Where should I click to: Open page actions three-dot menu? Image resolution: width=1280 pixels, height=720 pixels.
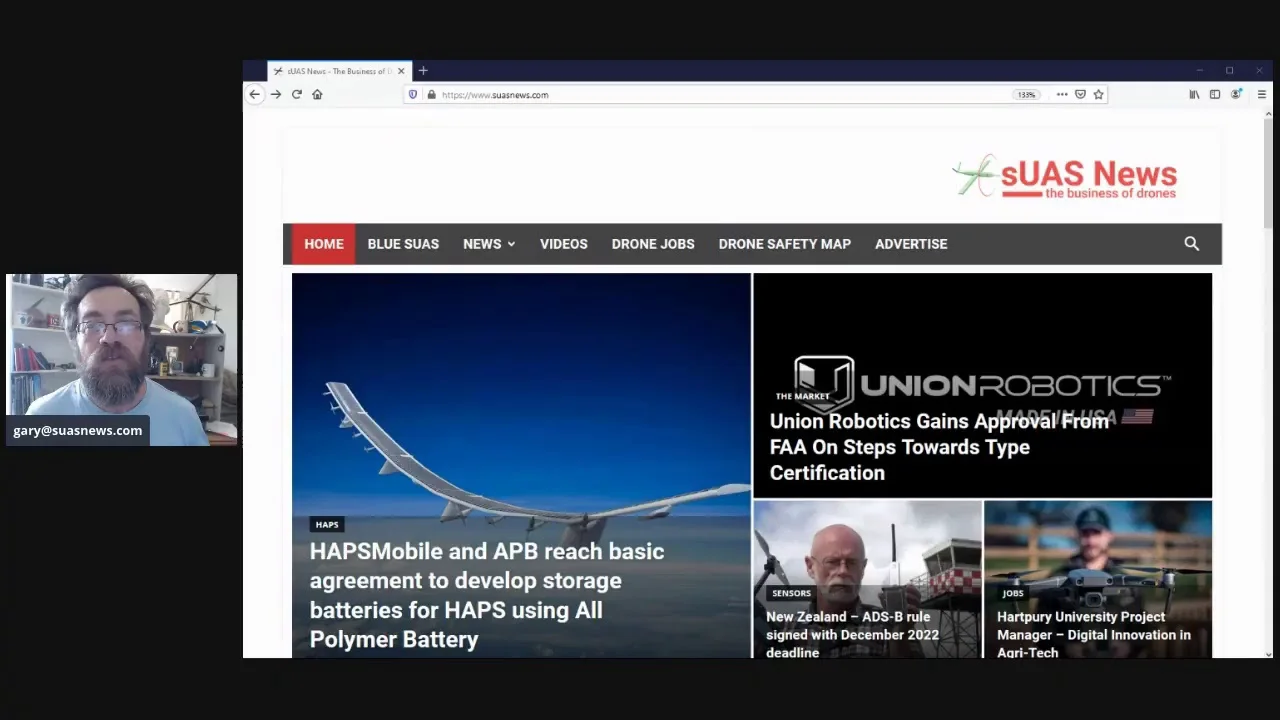pyautogui.click(x=1062, y=94)
